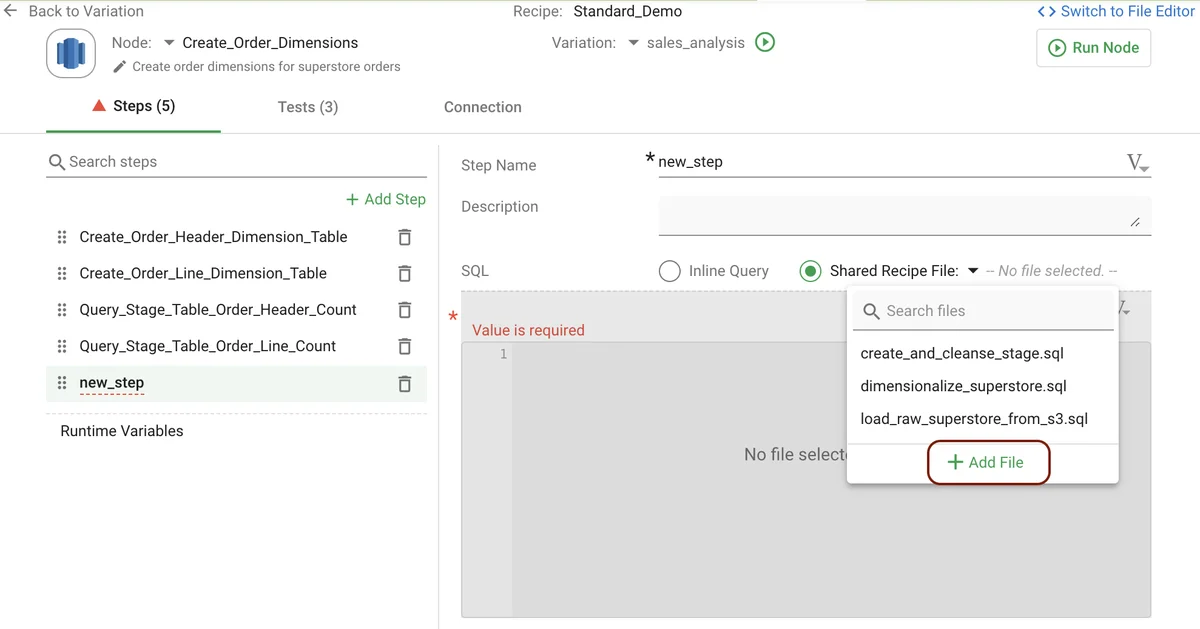Click the Run Node button
Image resolution: width=1200 pixels, height=629 pixels.
1093,47
